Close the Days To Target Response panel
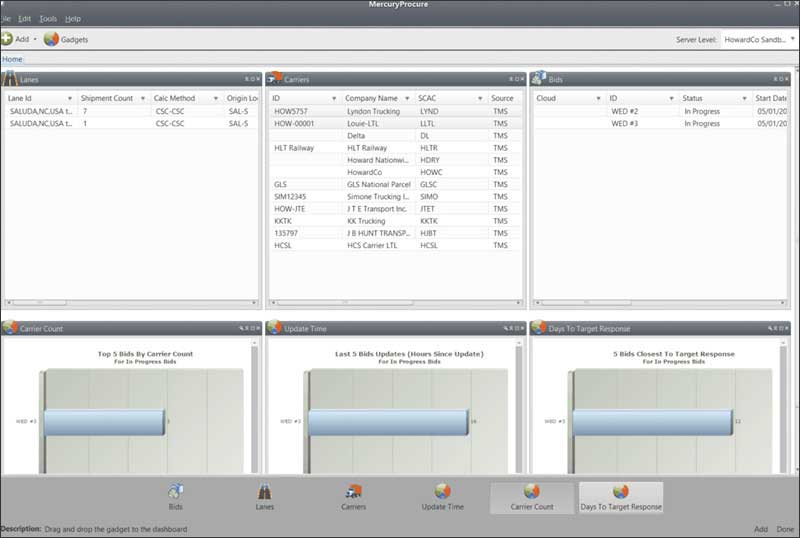This screenshot has width=800, height=538. point(787,328)
